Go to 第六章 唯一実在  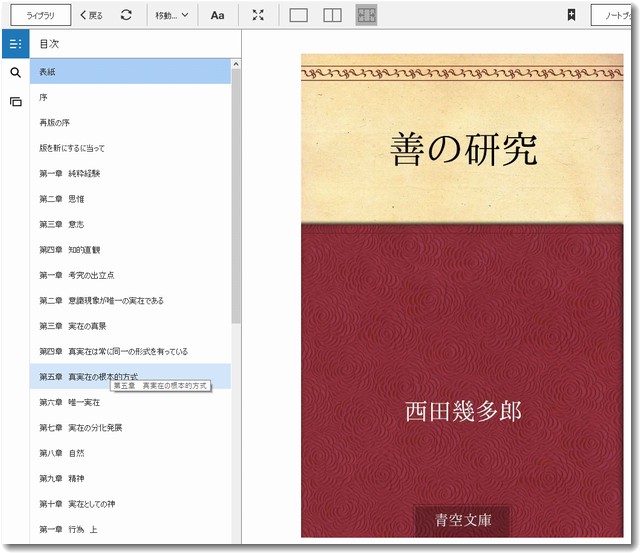[x=130, y=402]
